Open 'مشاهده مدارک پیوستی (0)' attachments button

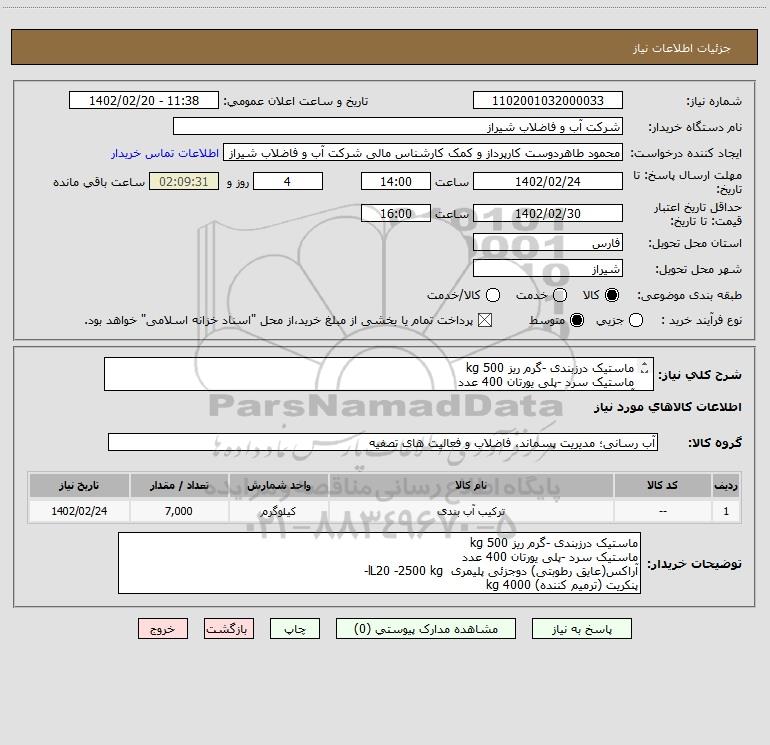(426, 629)
